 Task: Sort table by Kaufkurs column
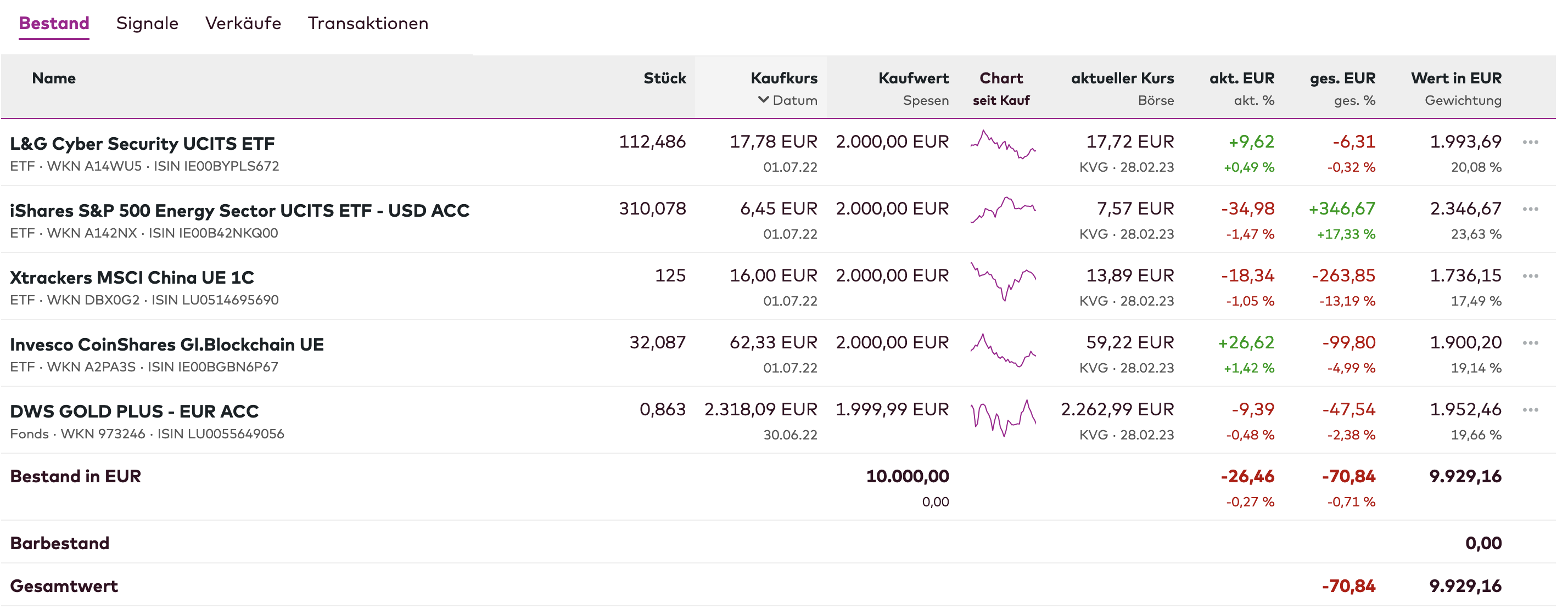pyautogui.click(x=783, y=78)
